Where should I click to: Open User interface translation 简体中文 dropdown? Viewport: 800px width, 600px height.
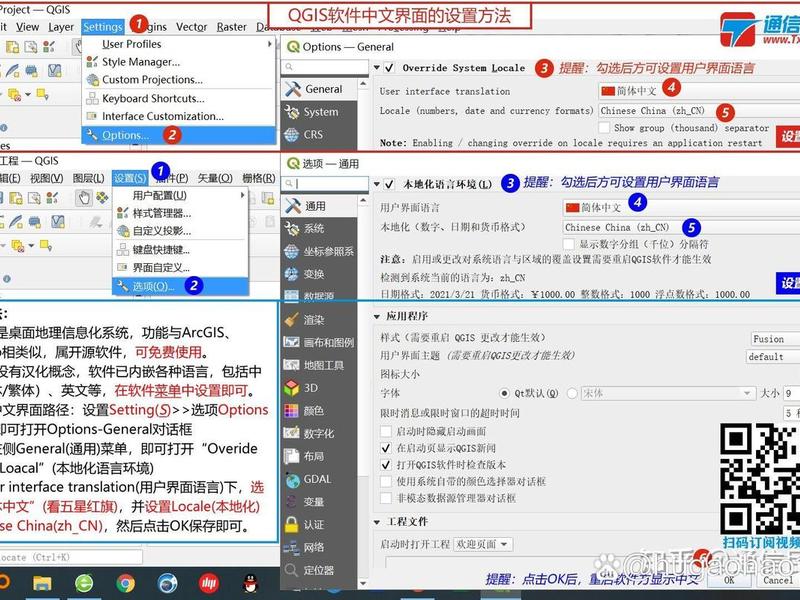[x=699, y=91]
